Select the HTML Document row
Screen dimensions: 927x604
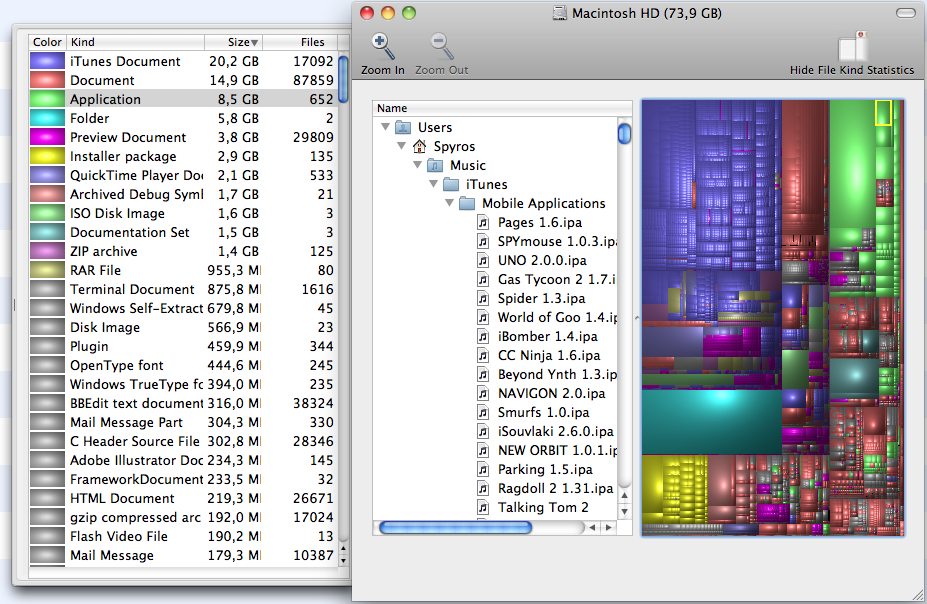(183, 498)
